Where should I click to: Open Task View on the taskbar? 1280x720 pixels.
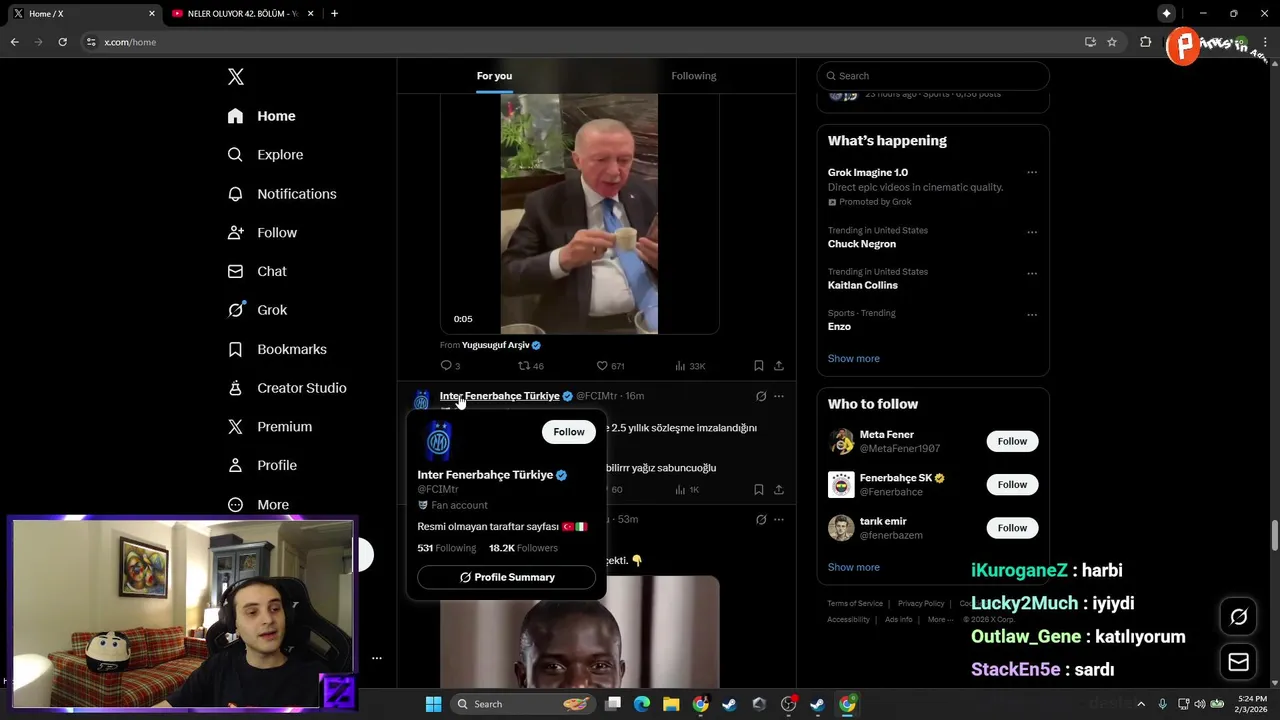613,704
